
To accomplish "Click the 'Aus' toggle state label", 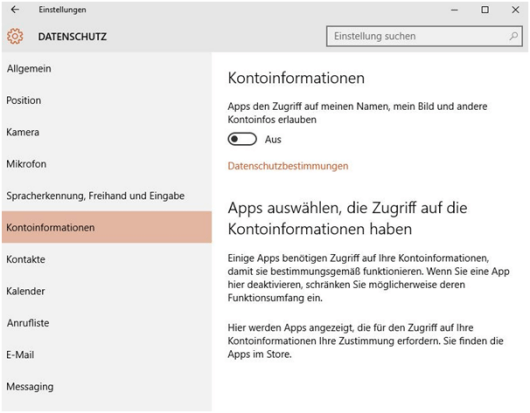I will [x=273, y=139].
